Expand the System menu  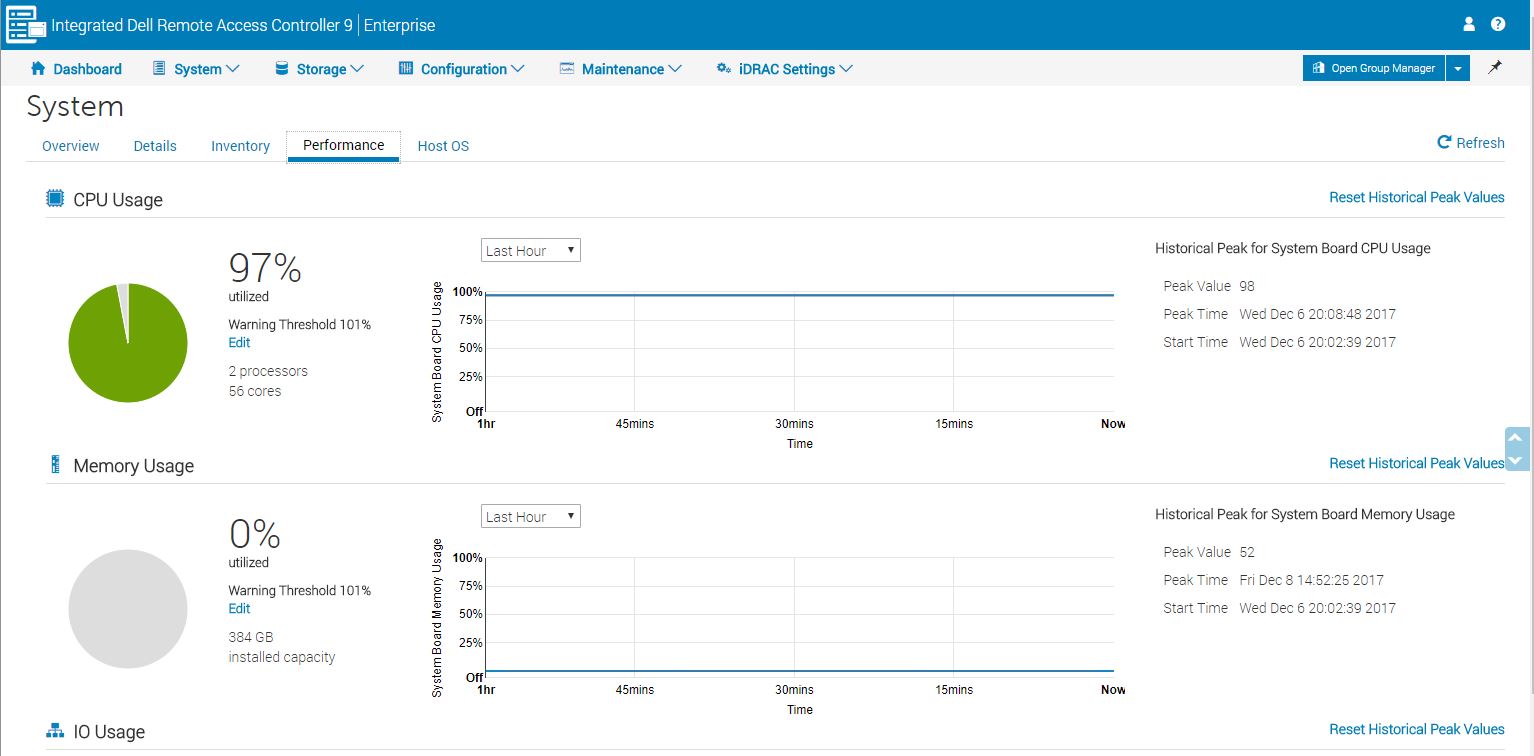(196, 69)
